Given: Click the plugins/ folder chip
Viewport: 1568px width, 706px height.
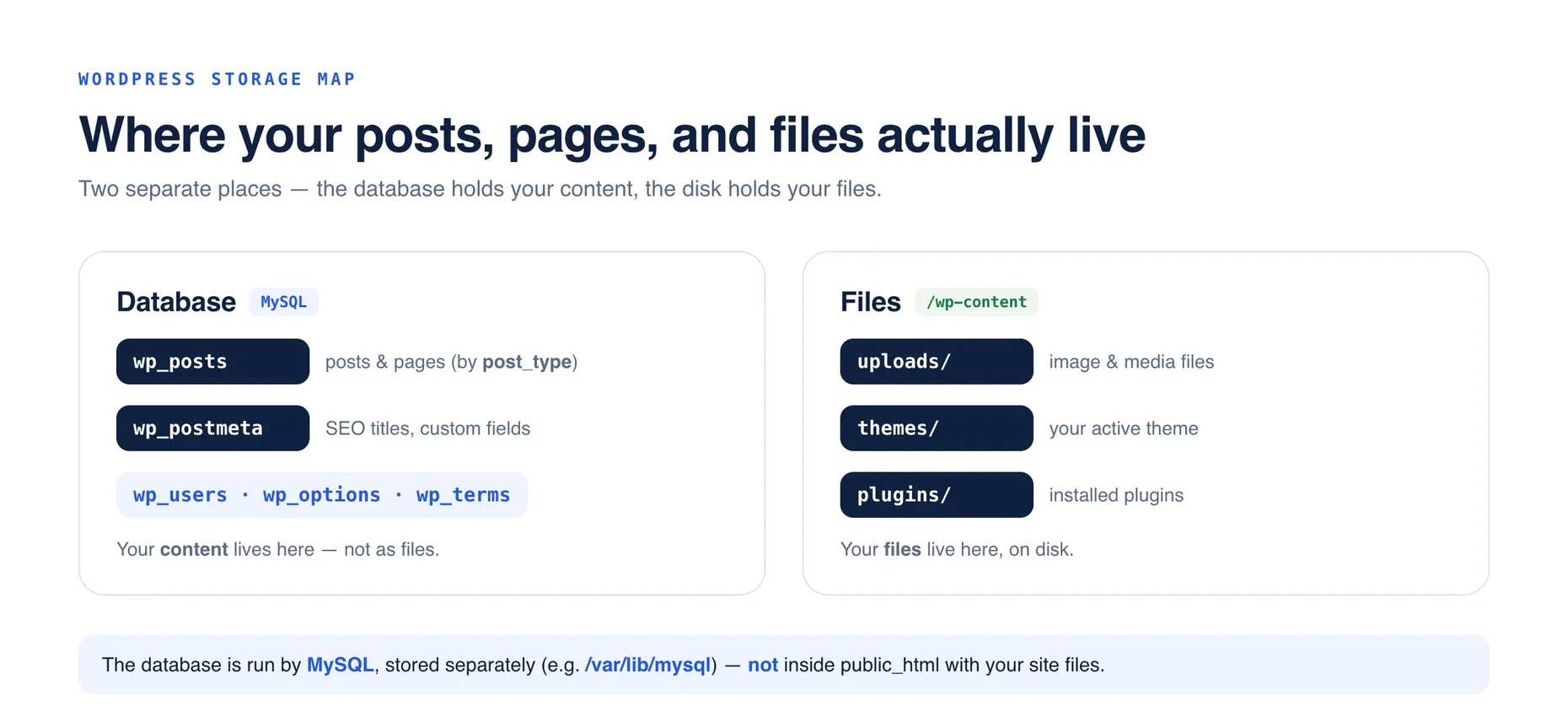Looking at the screenshot, I should pos(937,495).
